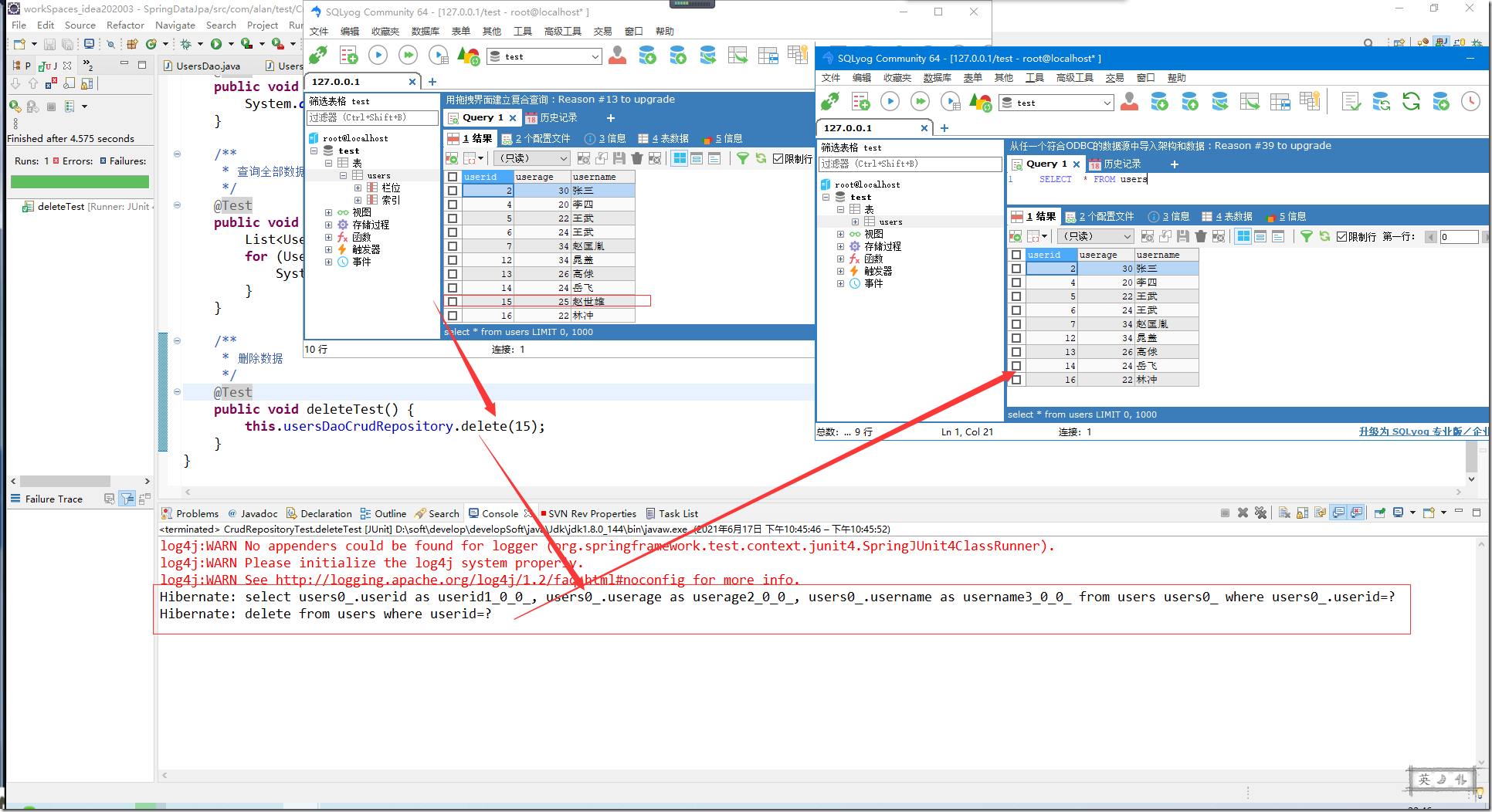Click new query editor icon in left SQLyog window
Image resolution: width=1492 pixels, height=812 pixels.
pyautogui.click(x=349, y=56)
